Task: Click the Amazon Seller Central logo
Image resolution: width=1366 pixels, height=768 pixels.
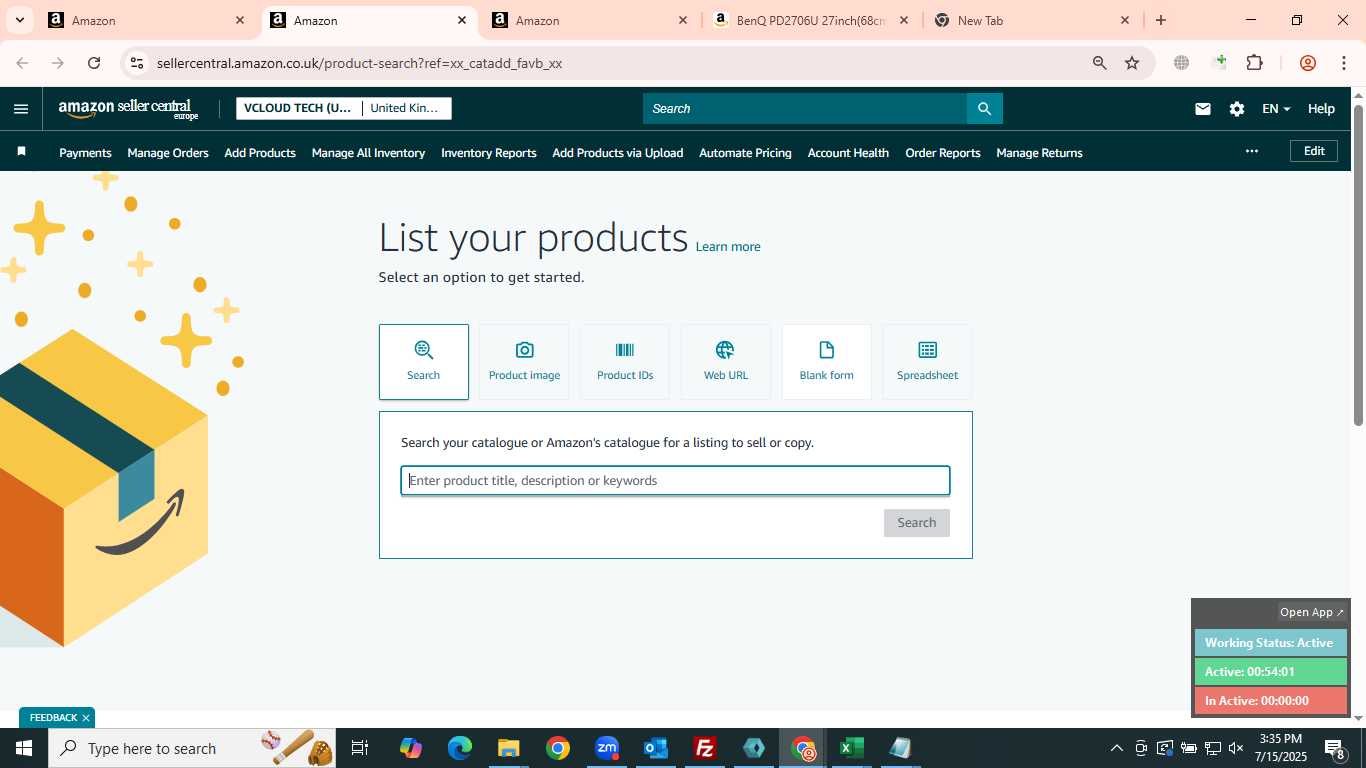Action: point(129,109)
